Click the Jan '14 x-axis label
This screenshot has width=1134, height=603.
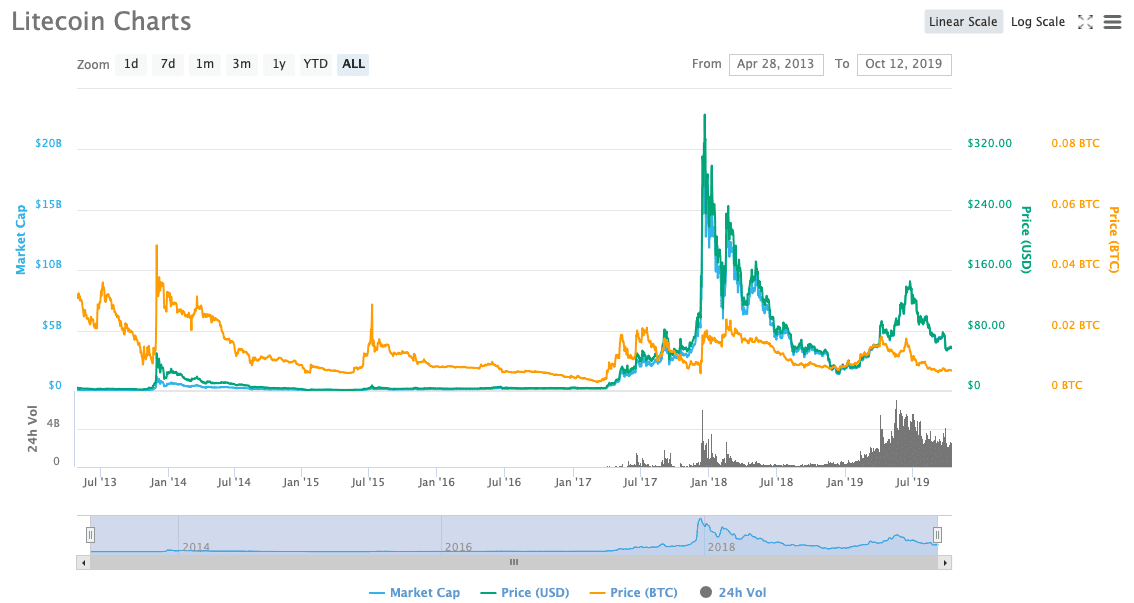point(168,482)
